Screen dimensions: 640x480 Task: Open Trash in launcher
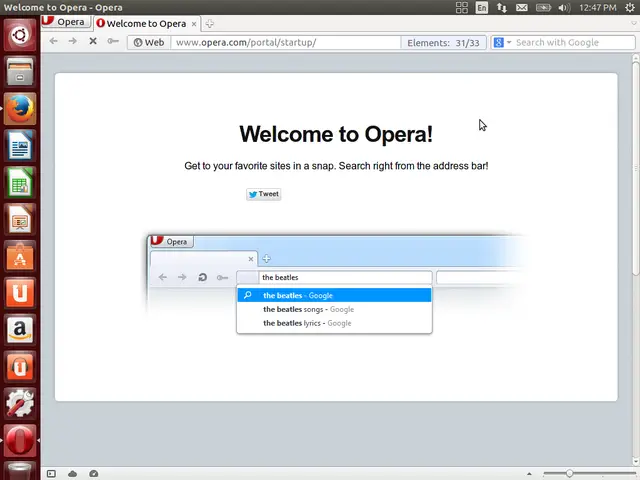[20, 471]
